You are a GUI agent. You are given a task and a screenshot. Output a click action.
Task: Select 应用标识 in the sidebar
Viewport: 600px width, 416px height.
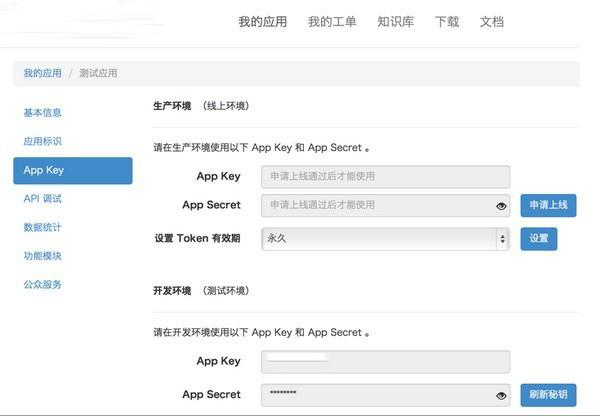pos(42,141)
